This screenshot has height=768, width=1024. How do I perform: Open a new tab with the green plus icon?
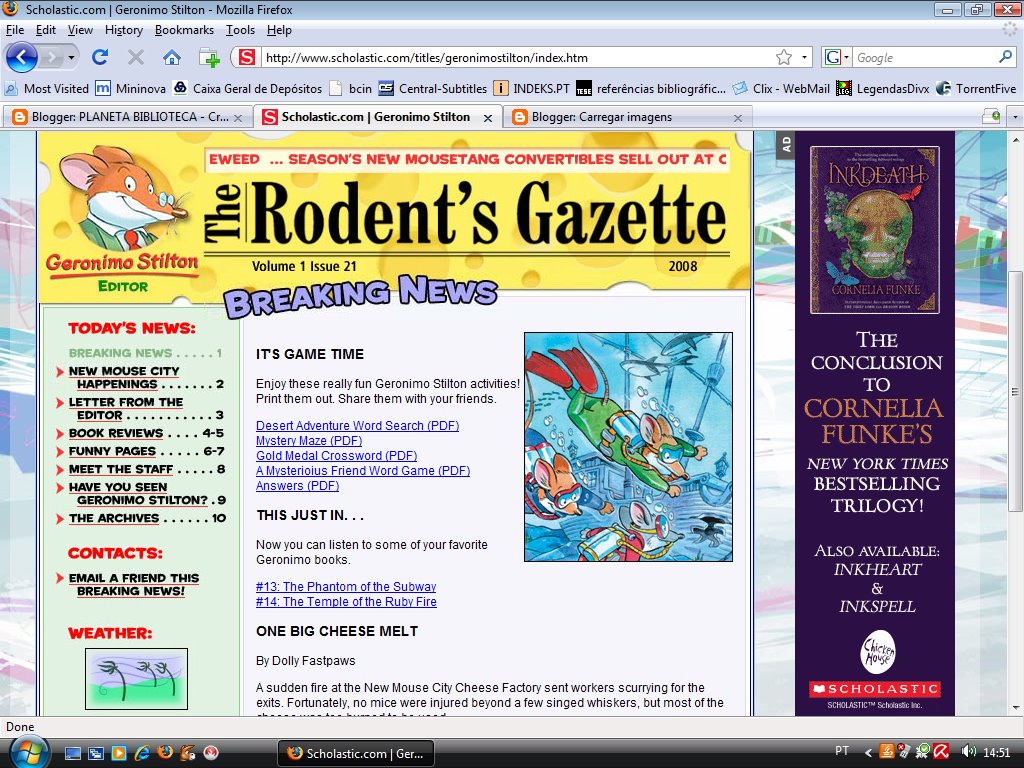coord(209,57)
